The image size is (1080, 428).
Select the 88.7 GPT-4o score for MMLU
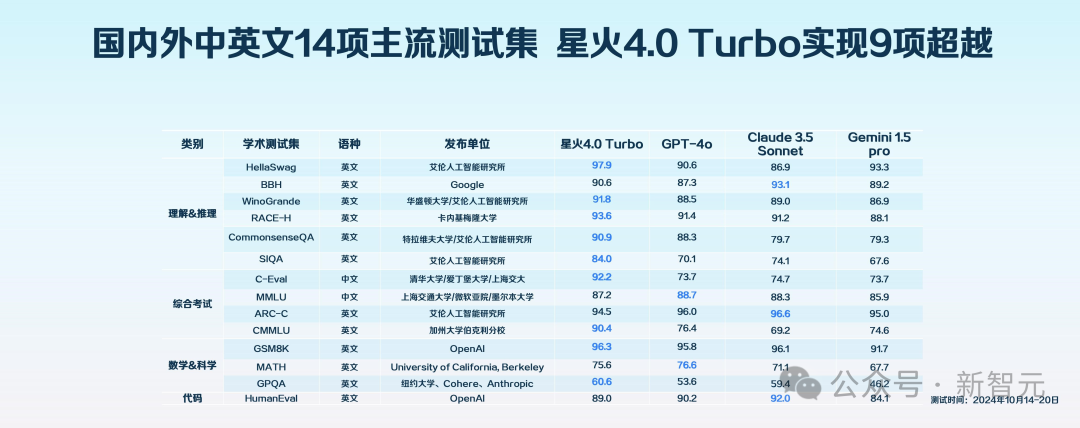[687, 294]
